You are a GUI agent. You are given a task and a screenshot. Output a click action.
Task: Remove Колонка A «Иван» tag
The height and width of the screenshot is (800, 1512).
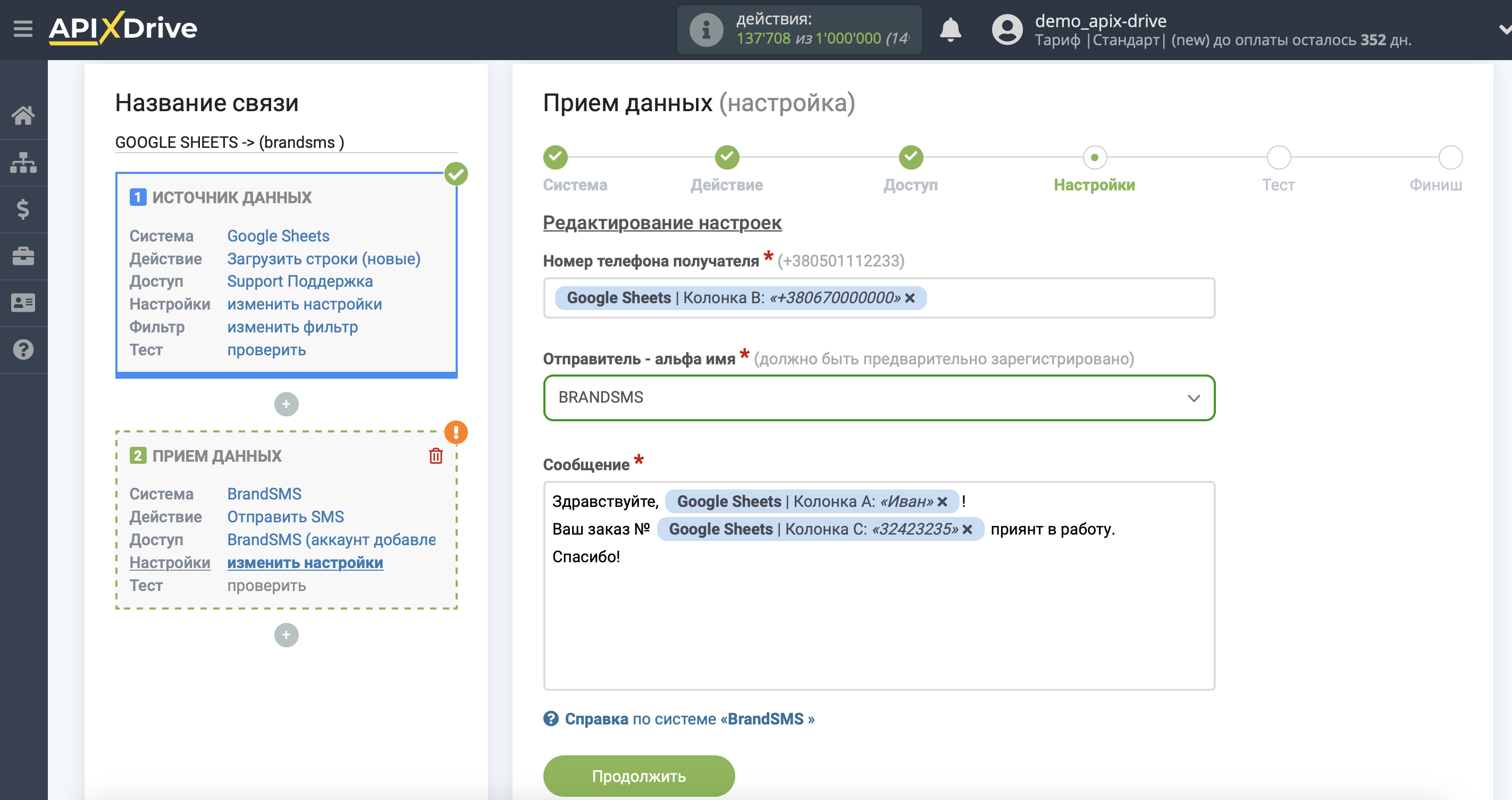click(x=942, y=502)
